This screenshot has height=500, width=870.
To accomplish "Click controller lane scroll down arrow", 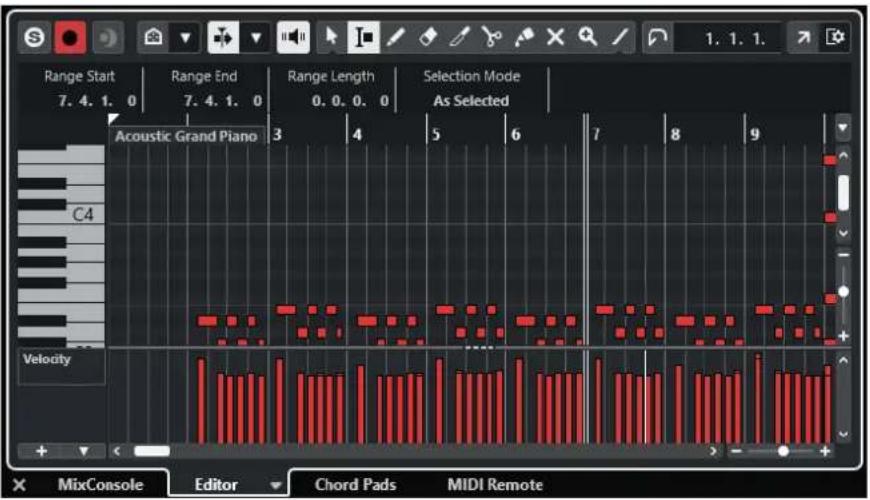I will pos(843,434).
